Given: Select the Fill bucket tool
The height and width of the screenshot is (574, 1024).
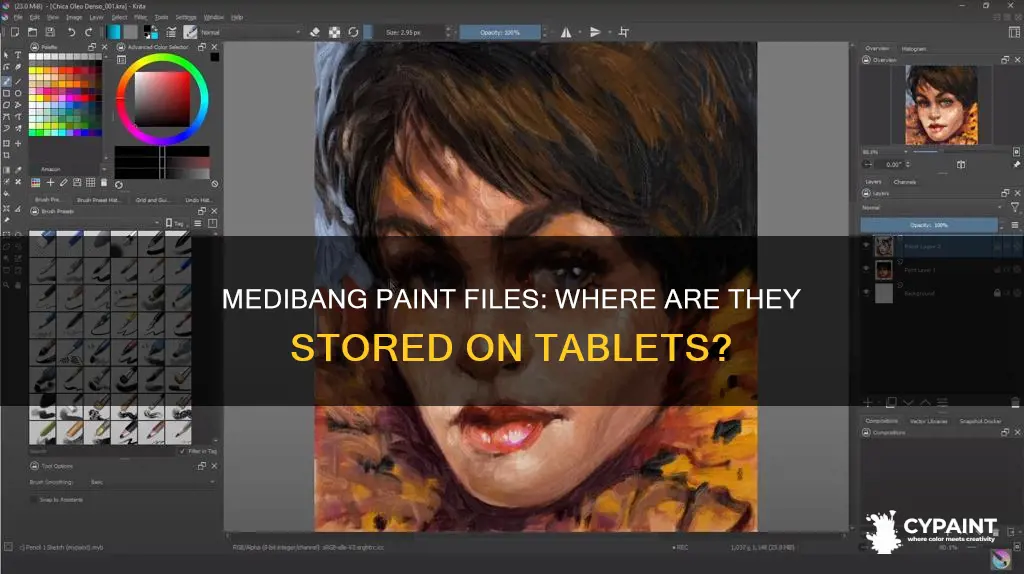Looking at the screenshot, I should click(7, 194).
